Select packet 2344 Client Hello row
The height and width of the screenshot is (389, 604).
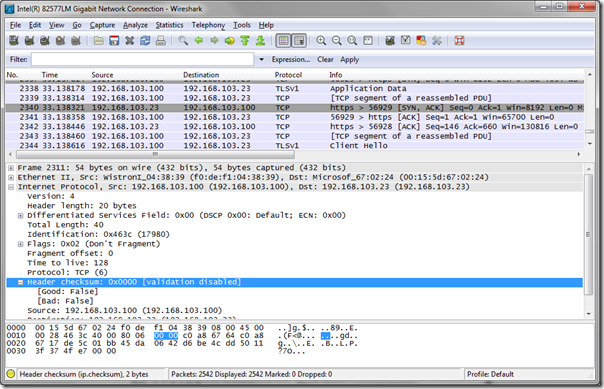pyautogui.click(x=295, y=146)
